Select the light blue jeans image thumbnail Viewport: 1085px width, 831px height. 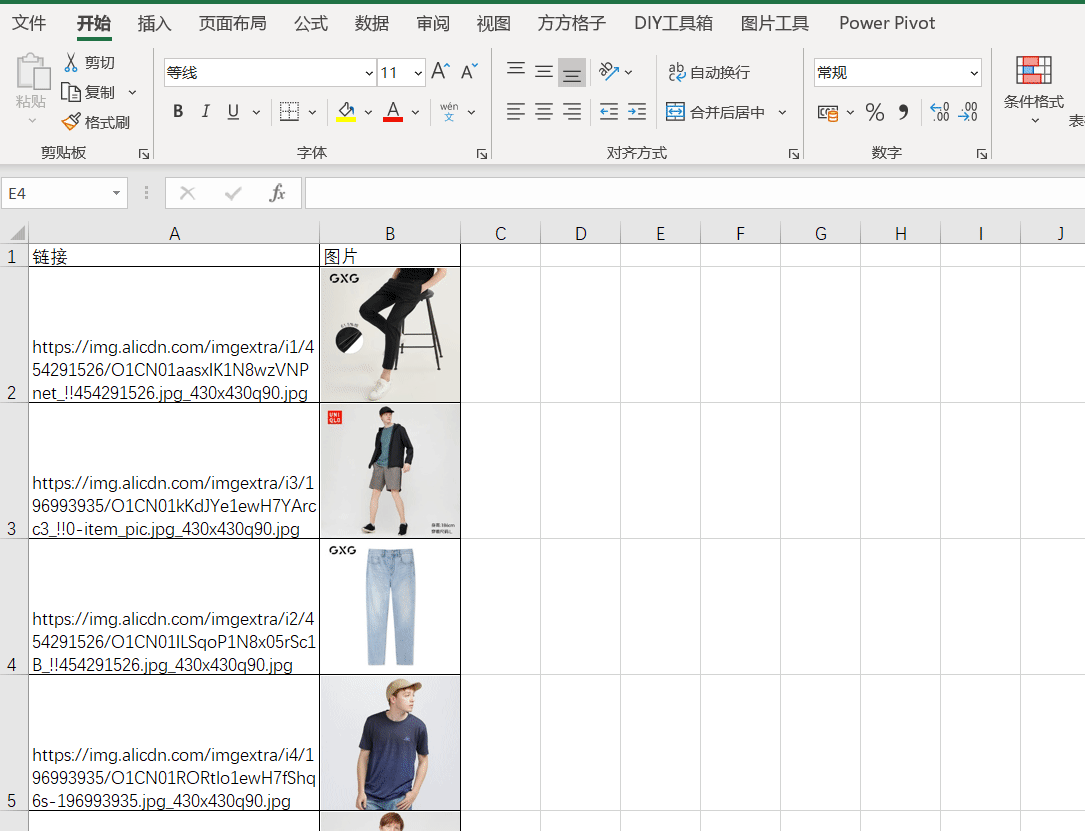[390, 607]
